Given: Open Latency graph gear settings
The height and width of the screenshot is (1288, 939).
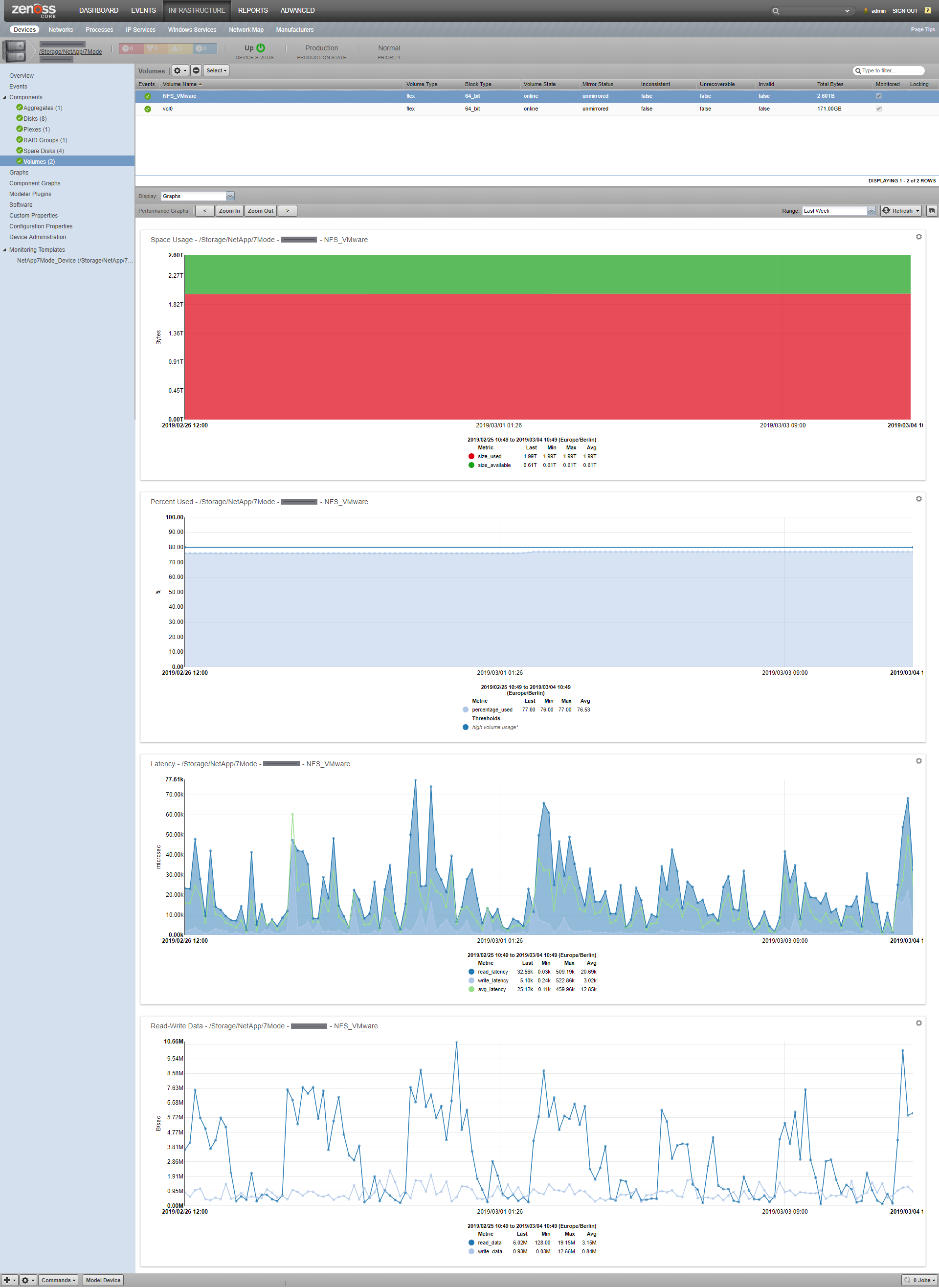Looking at the screenshot, I should [x=918, y=761].
